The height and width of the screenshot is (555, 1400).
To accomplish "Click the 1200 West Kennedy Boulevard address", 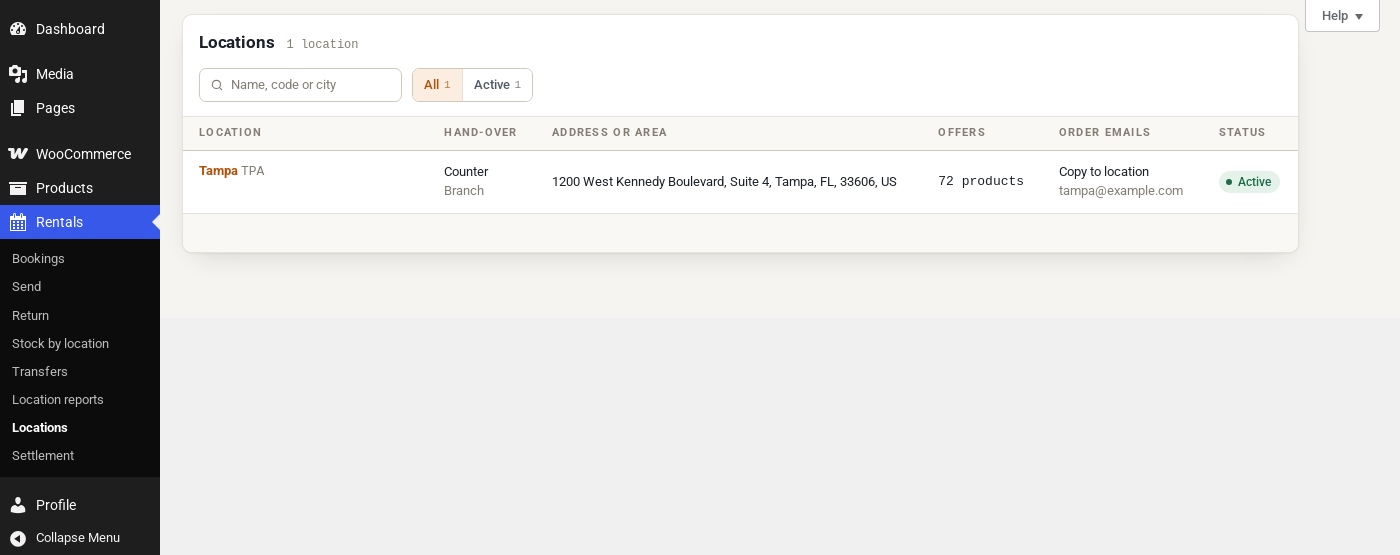I will (x=724, y=182).
